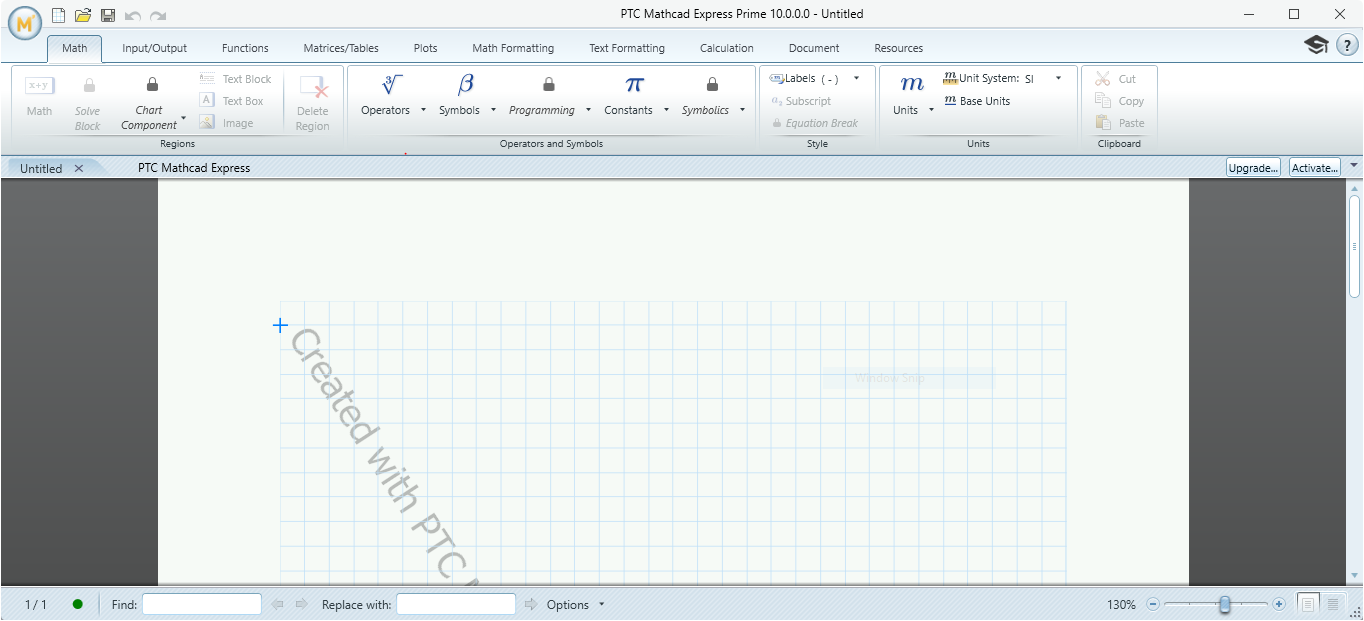1364x621 pixels.
Task: Expand the Chart Component dropdown arrow
Action: [184, 118]
